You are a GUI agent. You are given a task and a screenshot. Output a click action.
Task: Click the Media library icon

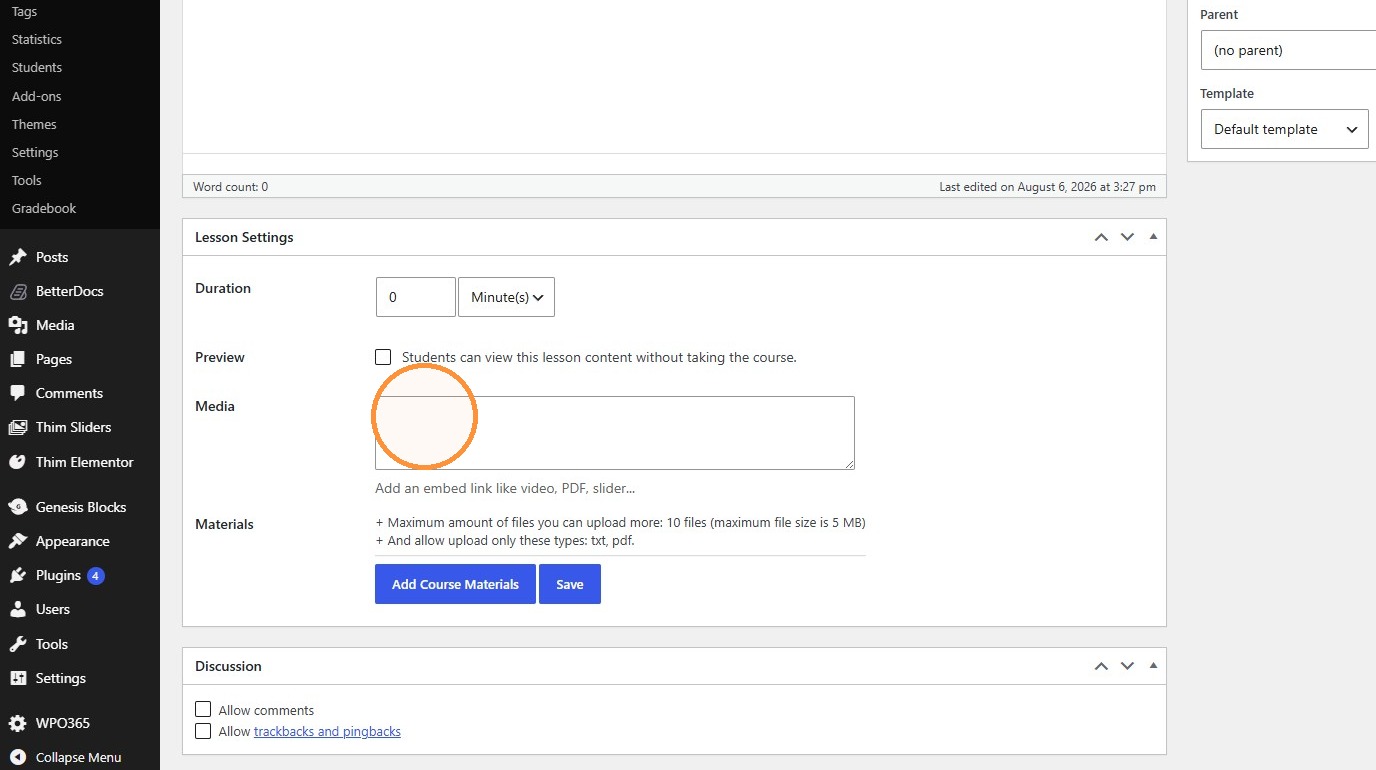[17, 325]
